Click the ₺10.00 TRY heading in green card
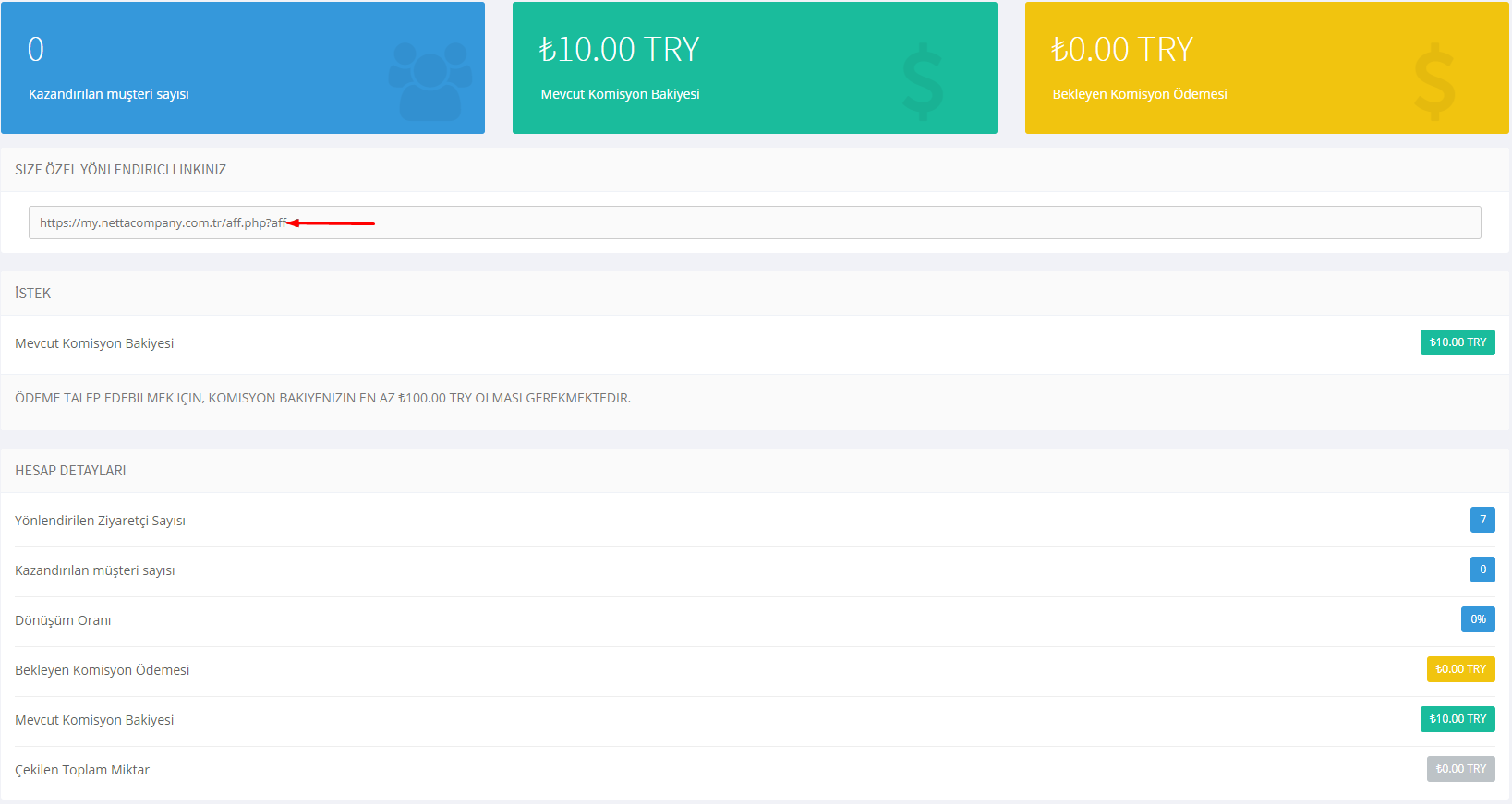 pos(620,49)
